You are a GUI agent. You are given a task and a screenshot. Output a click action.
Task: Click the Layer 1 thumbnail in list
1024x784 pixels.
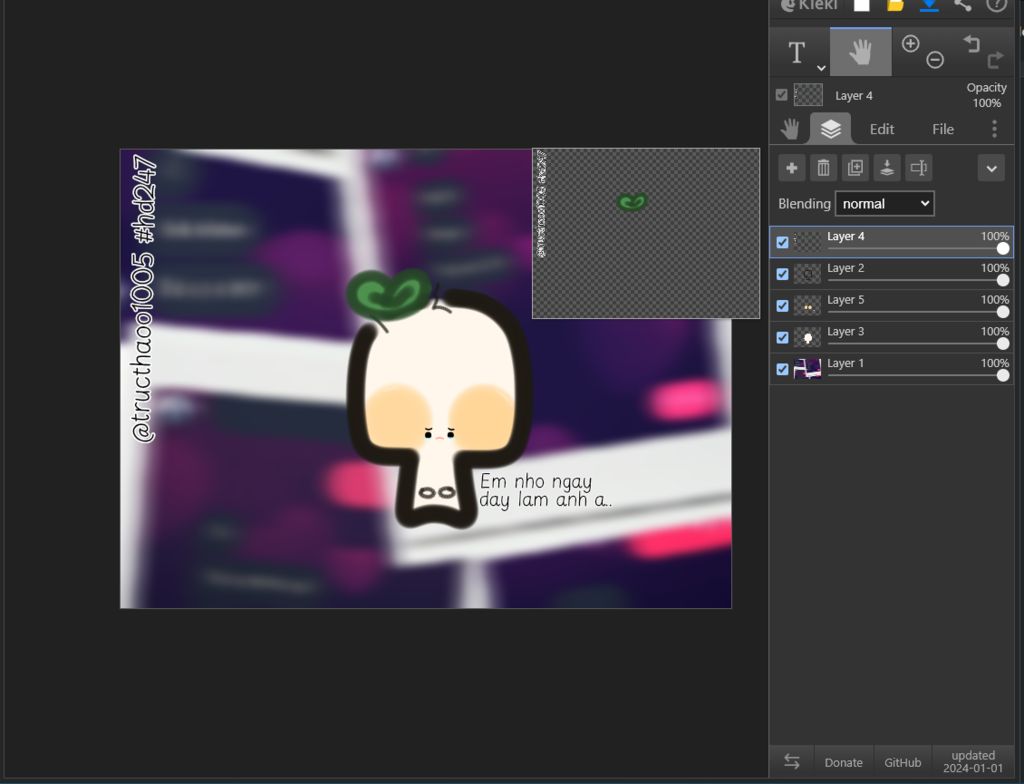807,369
